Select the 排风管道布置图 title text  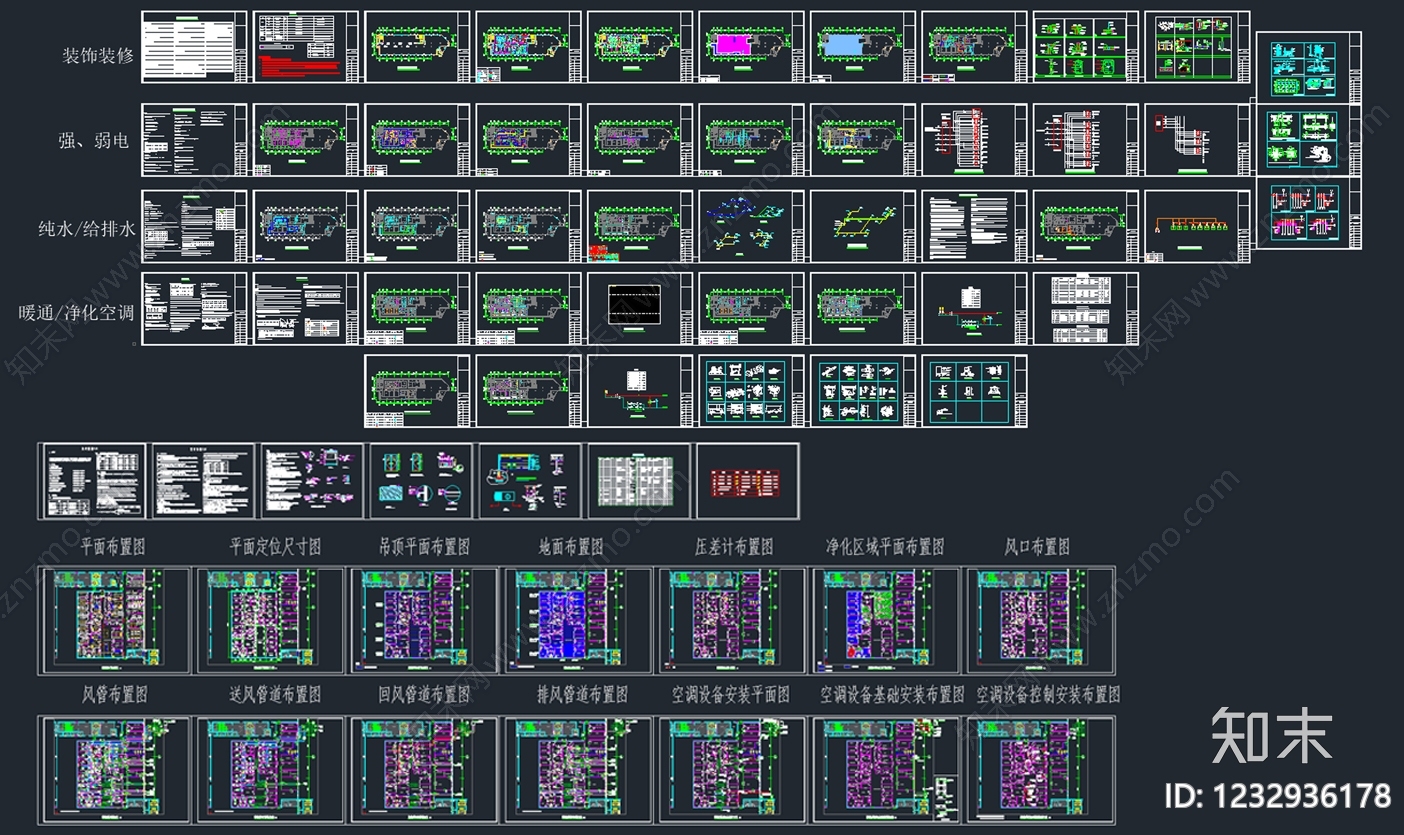coord(582,694)
